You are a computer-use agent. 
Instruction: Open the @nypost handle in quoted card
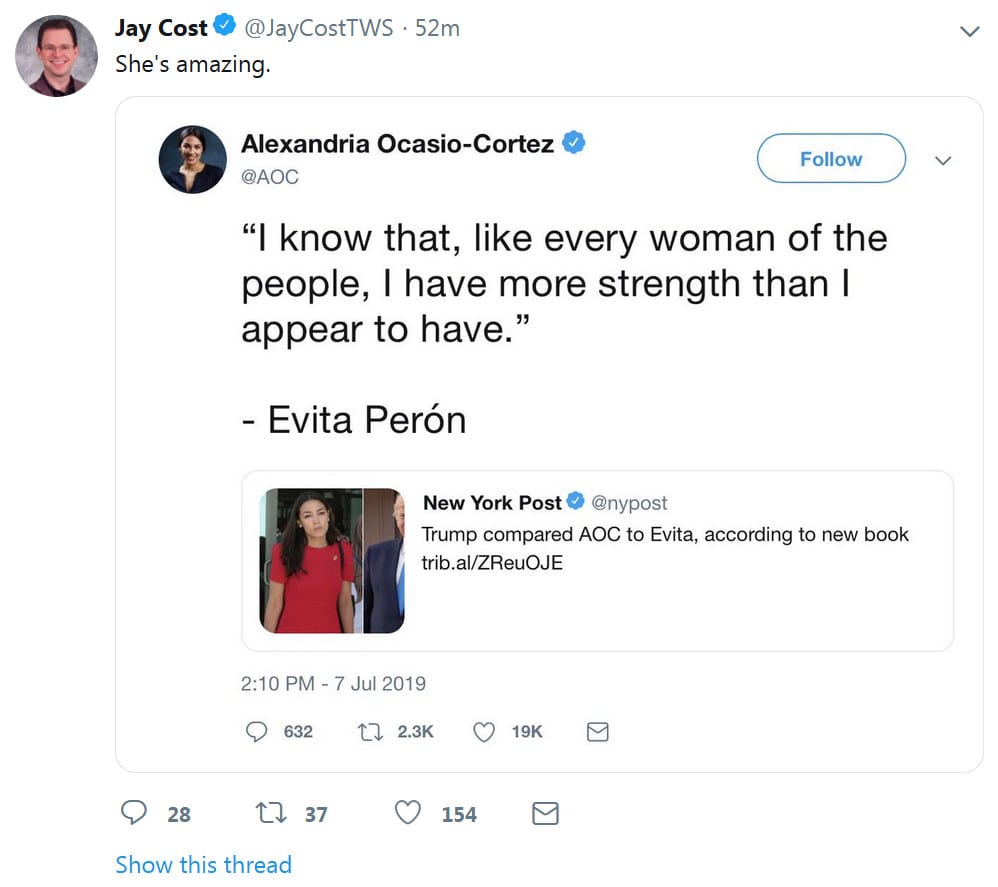tap(629, 503)
